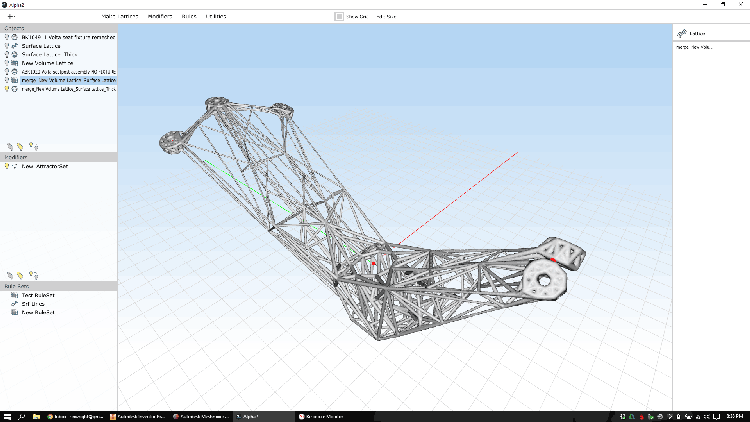Click the merge object text in the right panel
Image resolution: width=750 pixels, height=422 pixels.
(694, 47)
